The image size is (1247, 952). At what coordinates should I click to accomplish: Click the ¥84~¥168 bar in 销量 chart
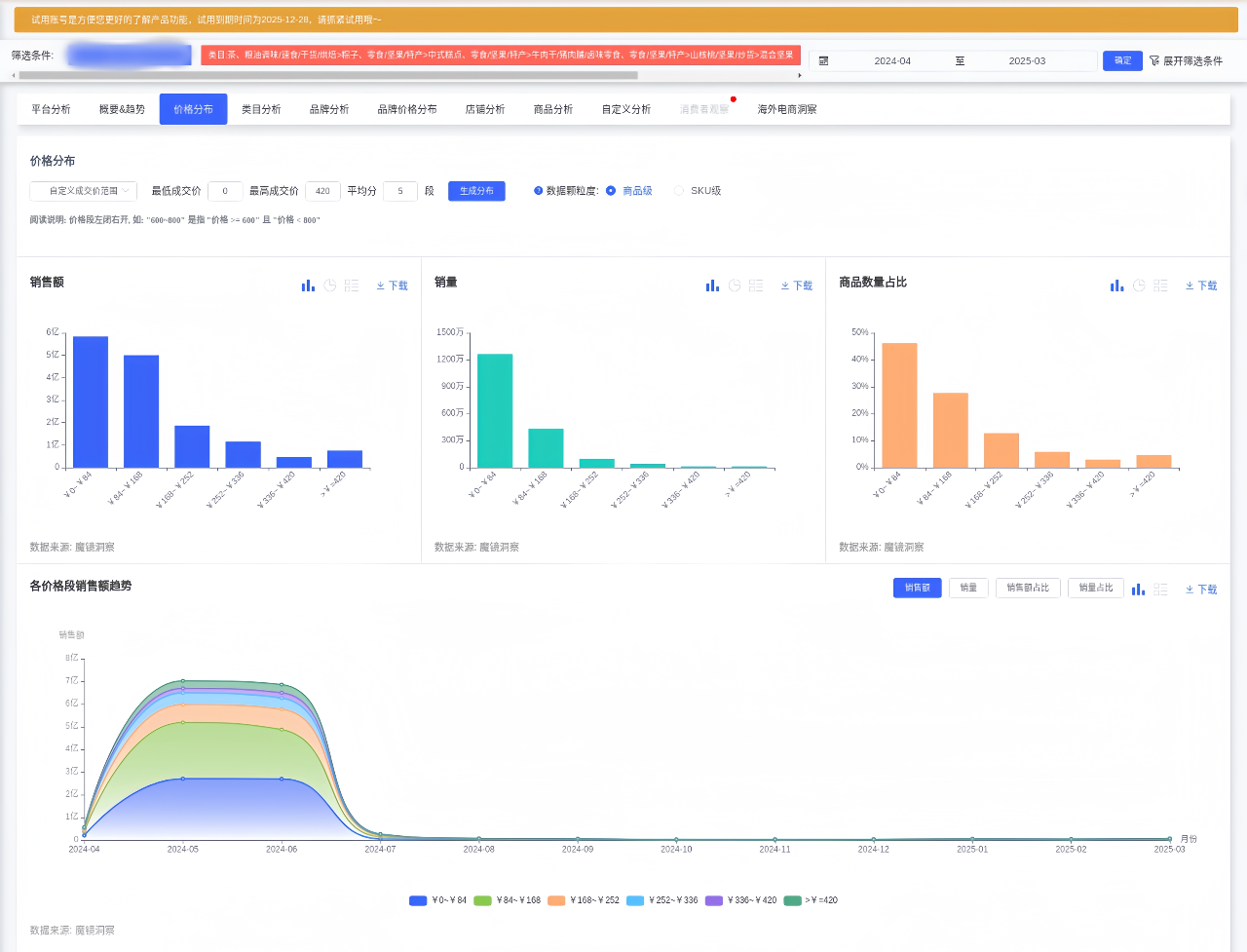click(546, 448)
